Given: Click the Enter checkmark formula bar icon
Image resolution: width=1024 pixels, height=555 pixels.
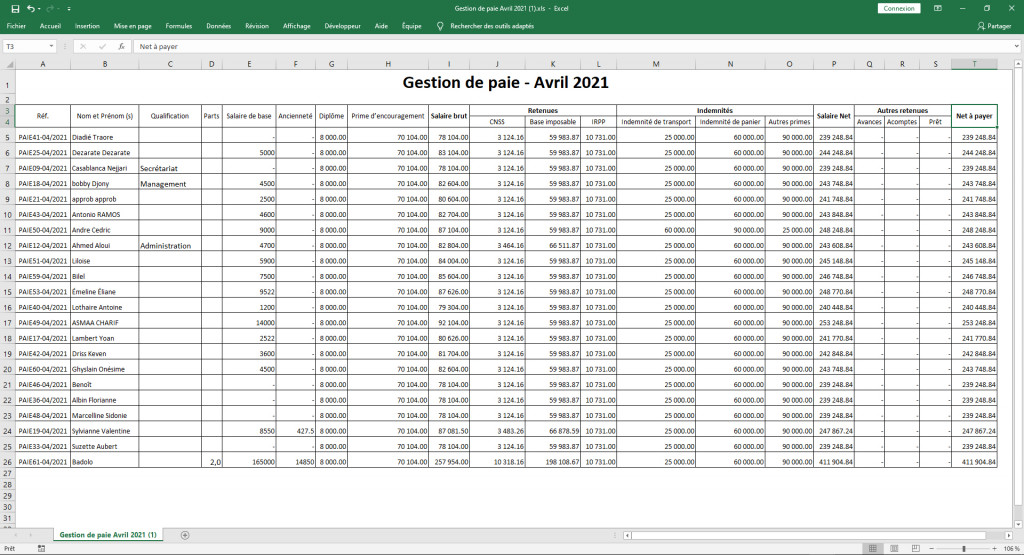Looking at the screenshot, I should [x=102, y=46].
